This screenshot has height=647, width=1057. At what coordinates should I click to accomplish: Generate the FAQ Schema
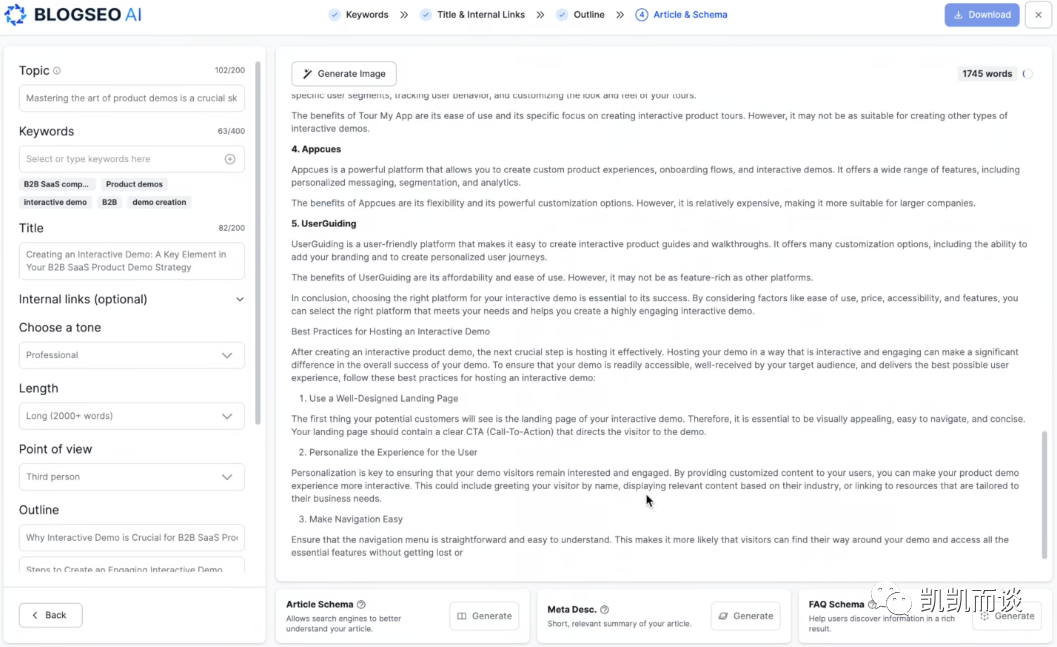pyautogui.click(x=1007, y=616)
